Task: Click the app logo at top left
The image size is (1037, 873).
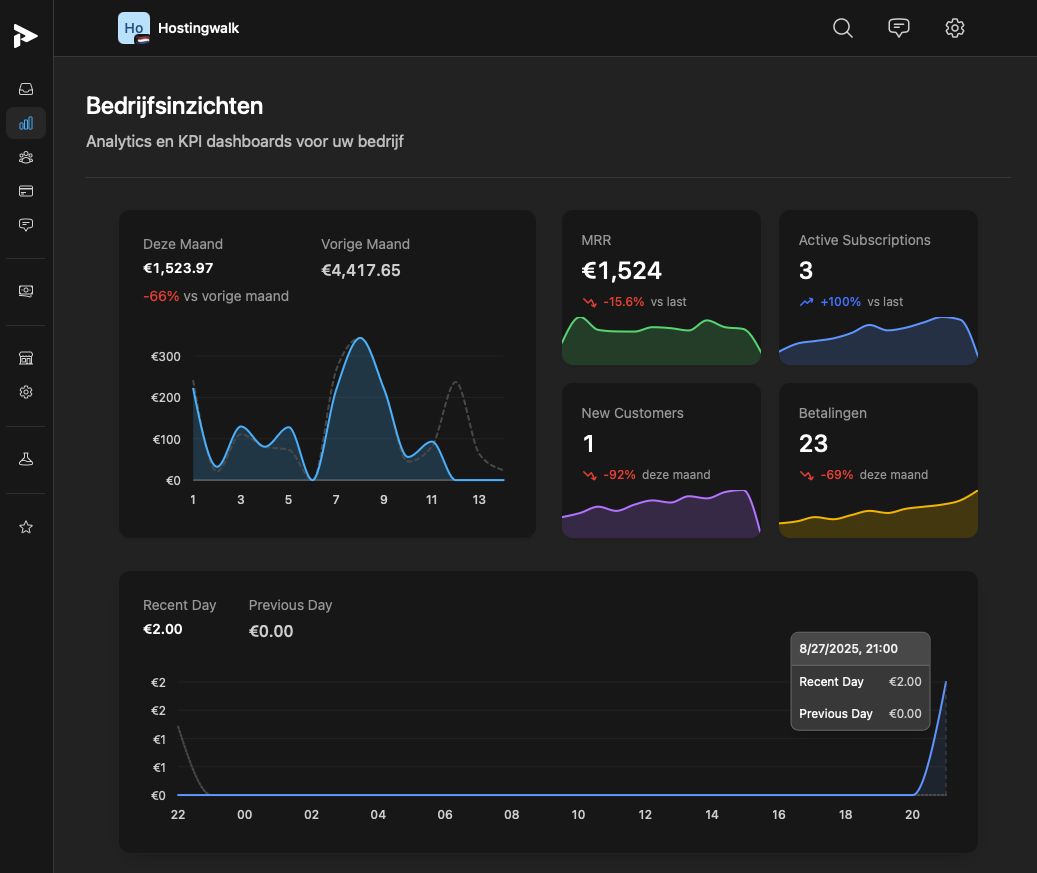Action: (25, 35)
